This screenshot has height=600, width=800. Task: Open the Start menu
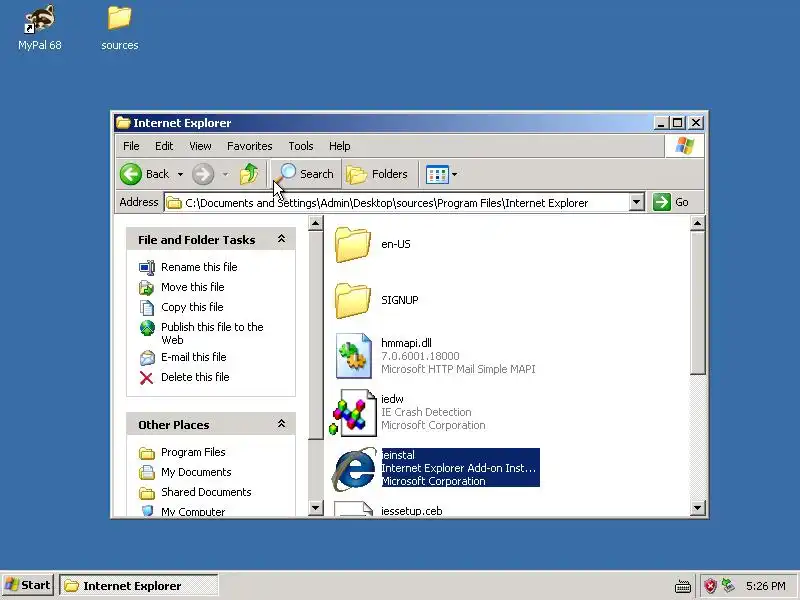(x=29, y=585)
